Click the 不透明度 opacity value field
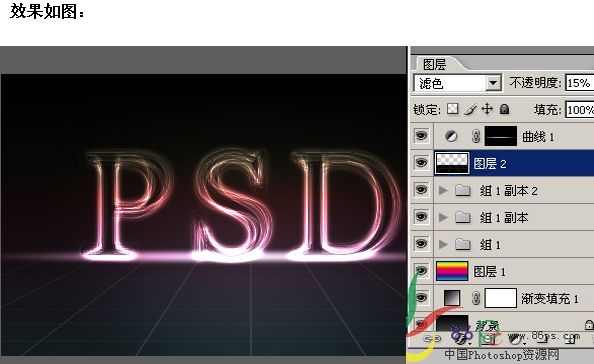 (x=580, y=83)
